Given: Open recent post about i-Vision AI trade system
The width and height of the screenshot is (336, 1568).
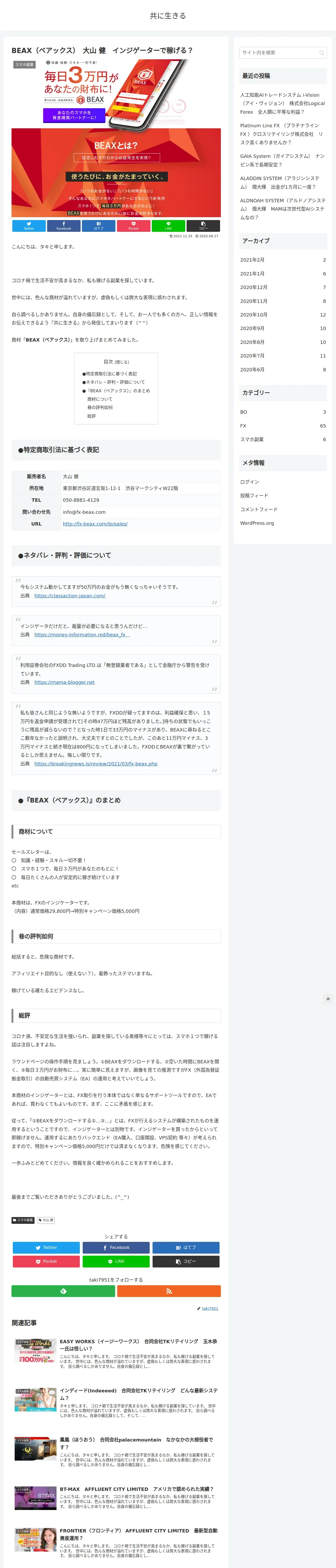Looking at the screenshot, I should tap(282, 103).
